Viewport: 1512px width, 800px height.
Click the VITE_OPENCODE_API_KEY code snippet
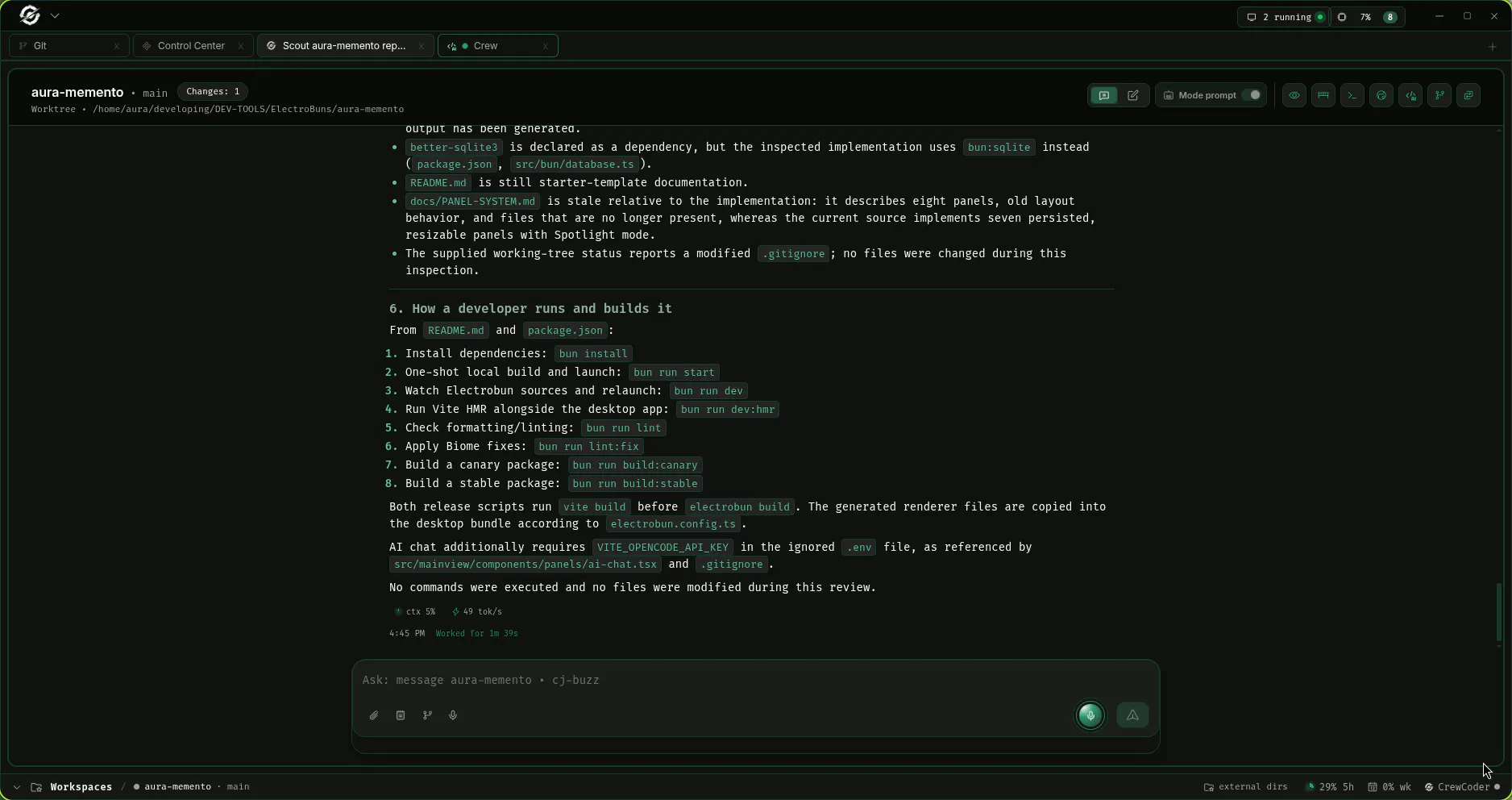point(663,548)
